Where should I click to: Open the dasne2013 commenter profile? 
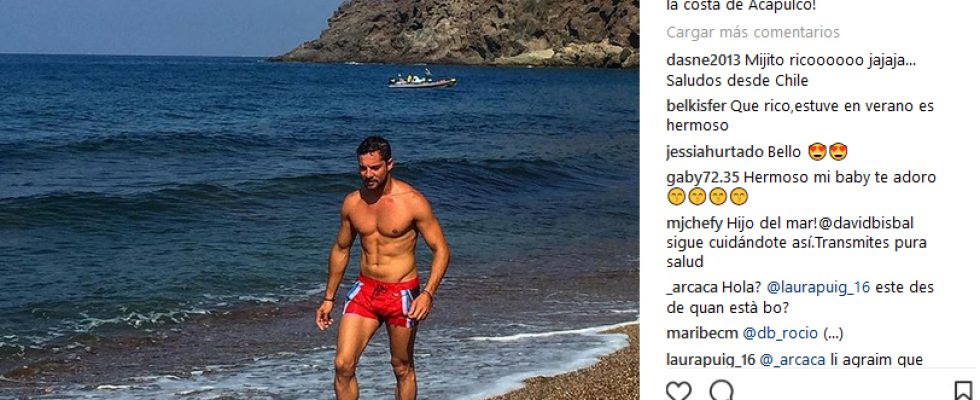pyautogui.click(x=703, y=61)
